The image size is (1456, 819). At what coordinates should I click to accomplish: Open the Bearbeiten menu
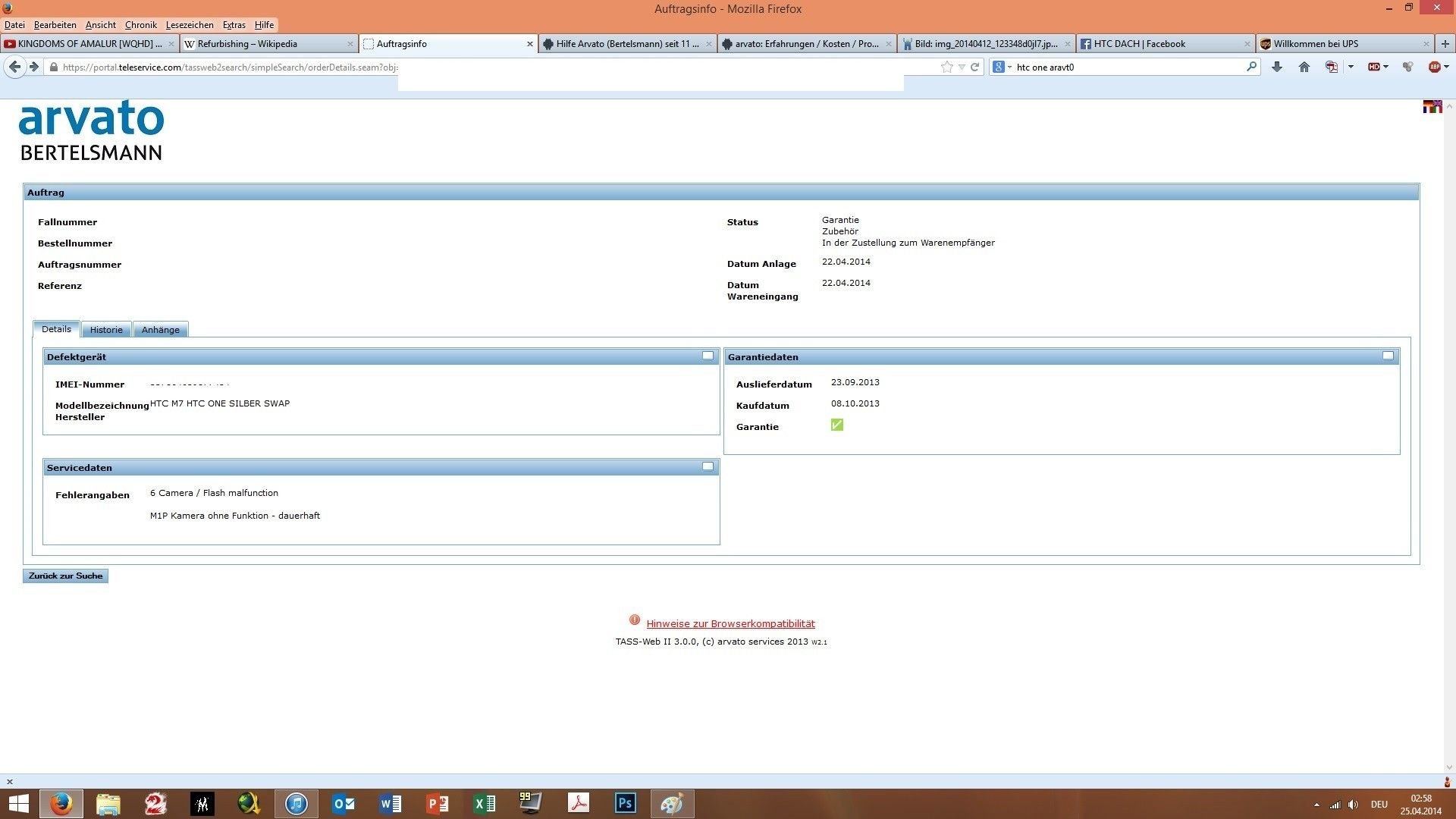(x=55, y=25)
